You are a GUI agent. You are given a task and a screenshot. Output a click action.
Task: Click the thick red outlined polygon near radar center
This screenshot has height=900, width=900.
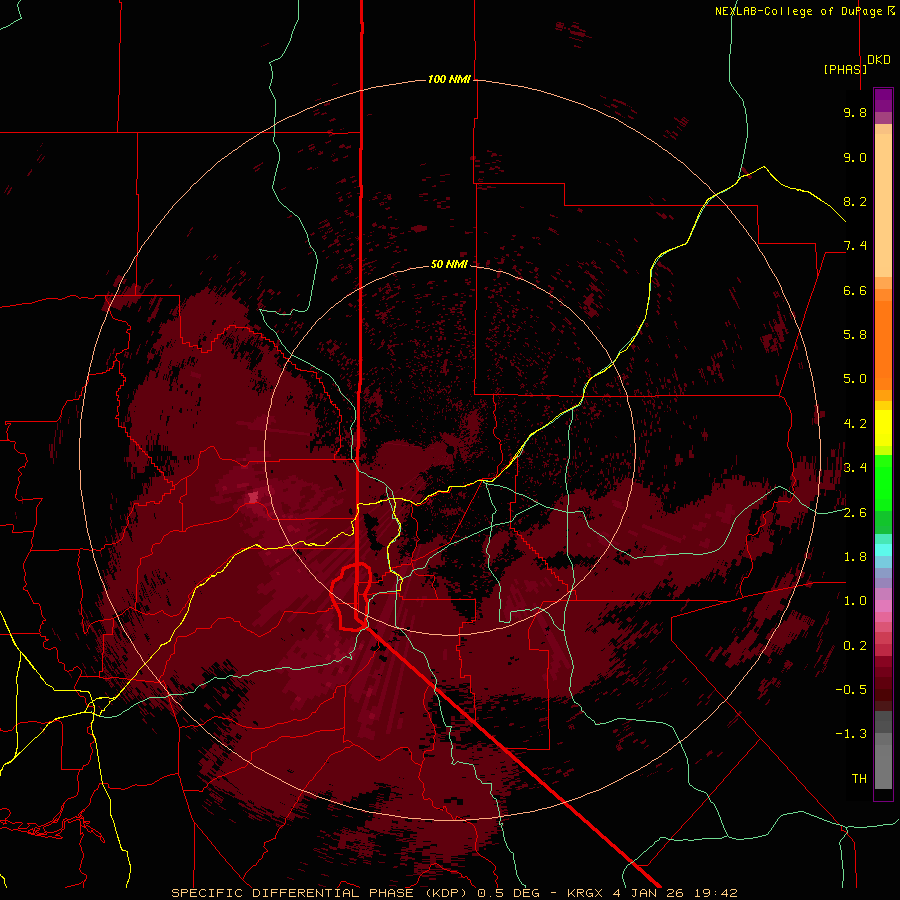click(x=351, y=597)
